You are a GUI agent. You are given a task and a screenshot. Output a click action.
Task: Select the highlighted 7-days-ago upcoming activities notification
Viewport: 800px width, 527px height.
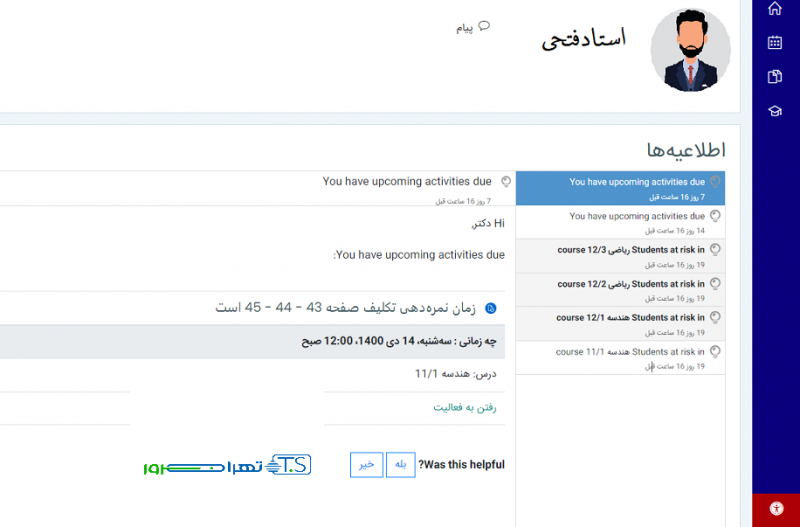click(x=620, y=188)
